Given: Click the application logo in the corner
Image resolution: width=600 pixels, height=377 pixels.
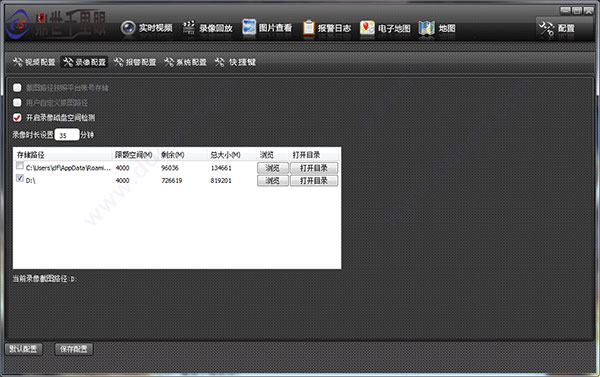Looking at the screenshot, I should pos(18,24).
